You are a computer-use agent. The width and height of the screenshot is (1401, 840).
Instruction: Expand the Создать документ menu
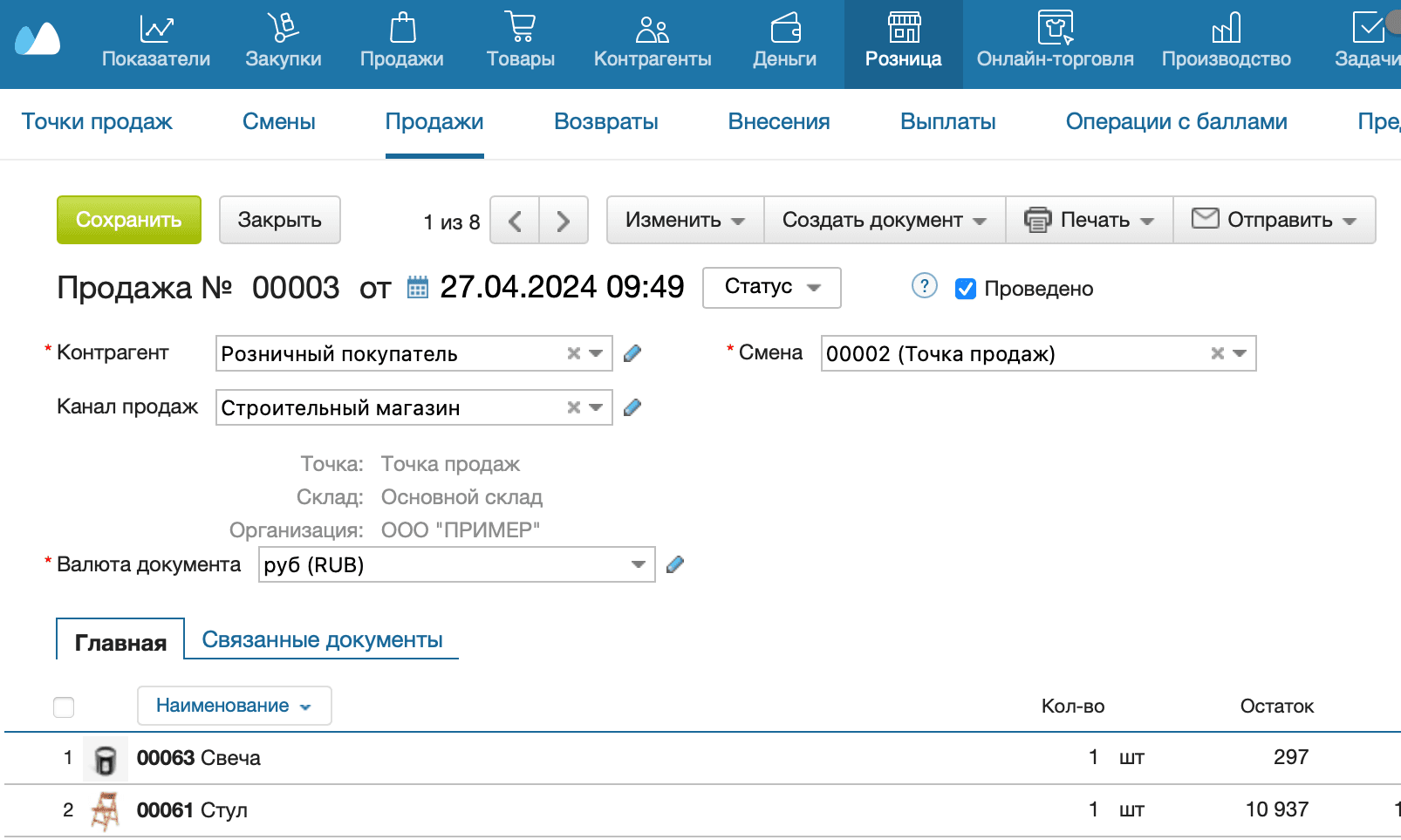884,221
